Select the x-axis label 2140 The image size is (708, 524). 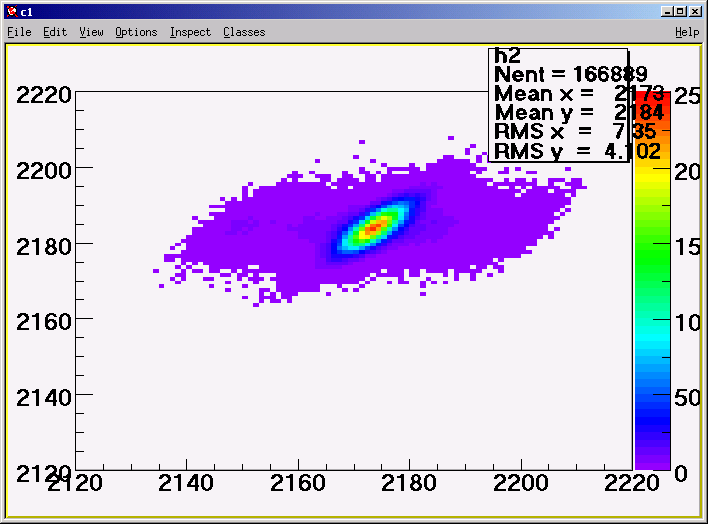(186, 483)
